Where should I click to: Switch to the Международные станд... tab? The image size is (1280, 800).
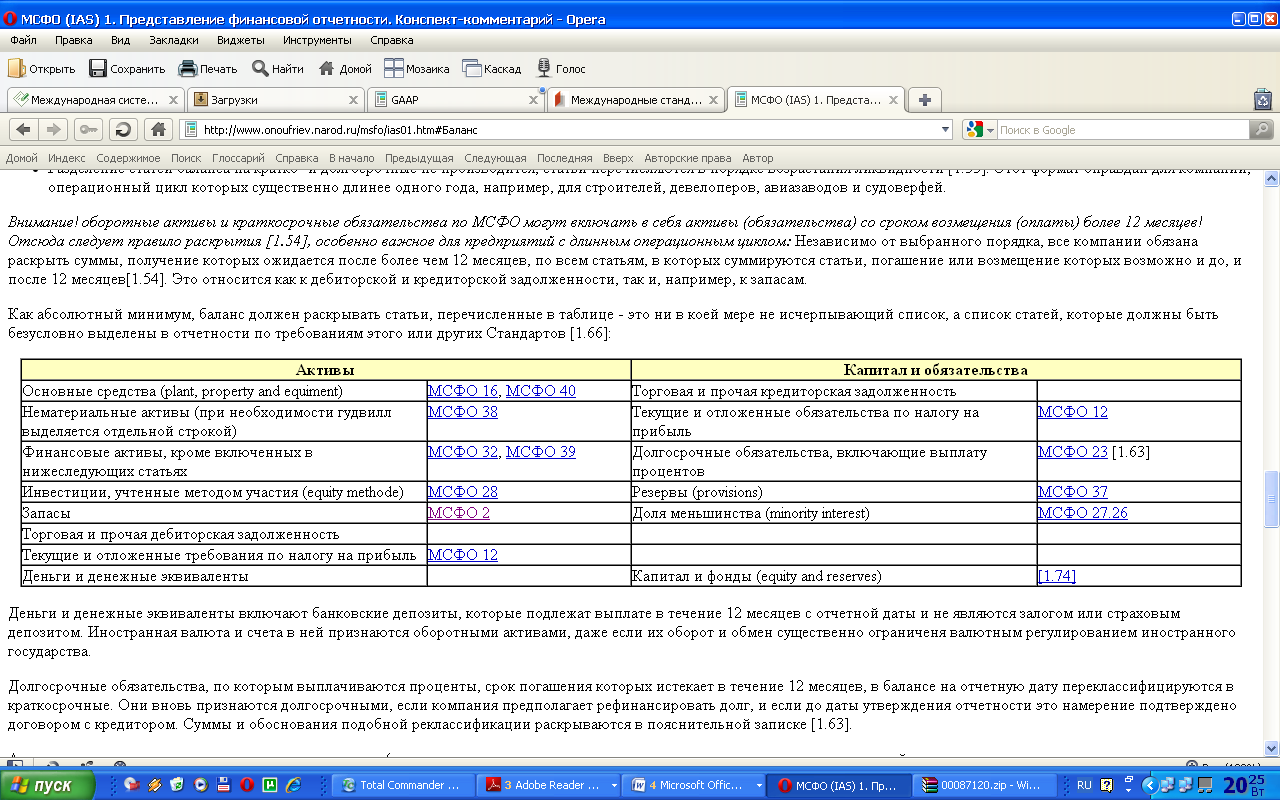click(x=636, y=100)
